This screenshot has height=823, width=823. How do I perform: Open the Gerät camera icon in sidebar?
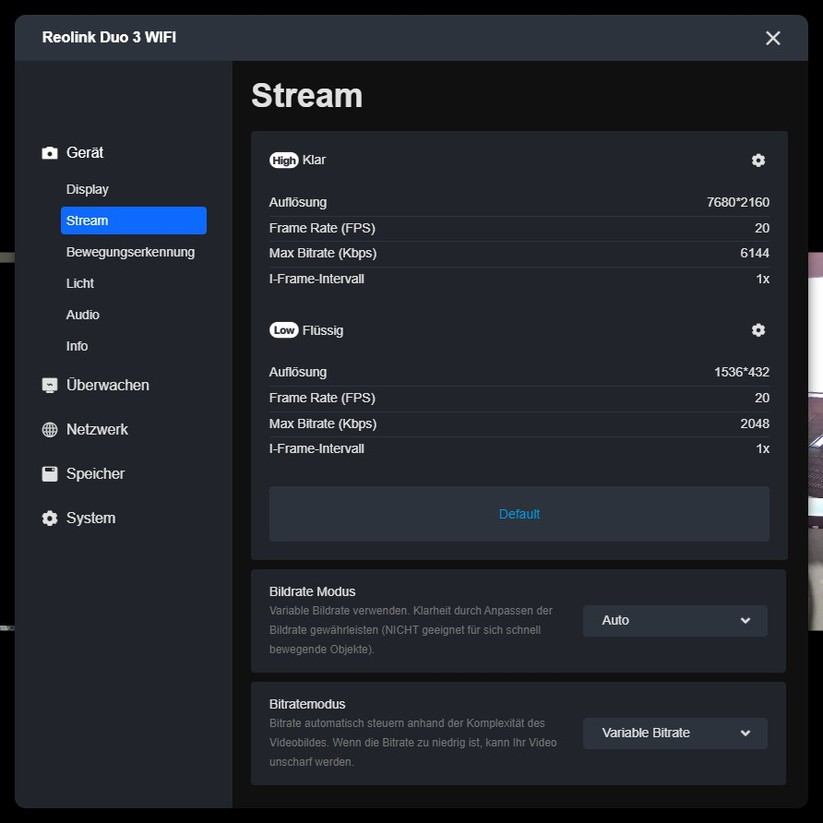point(48,152)
